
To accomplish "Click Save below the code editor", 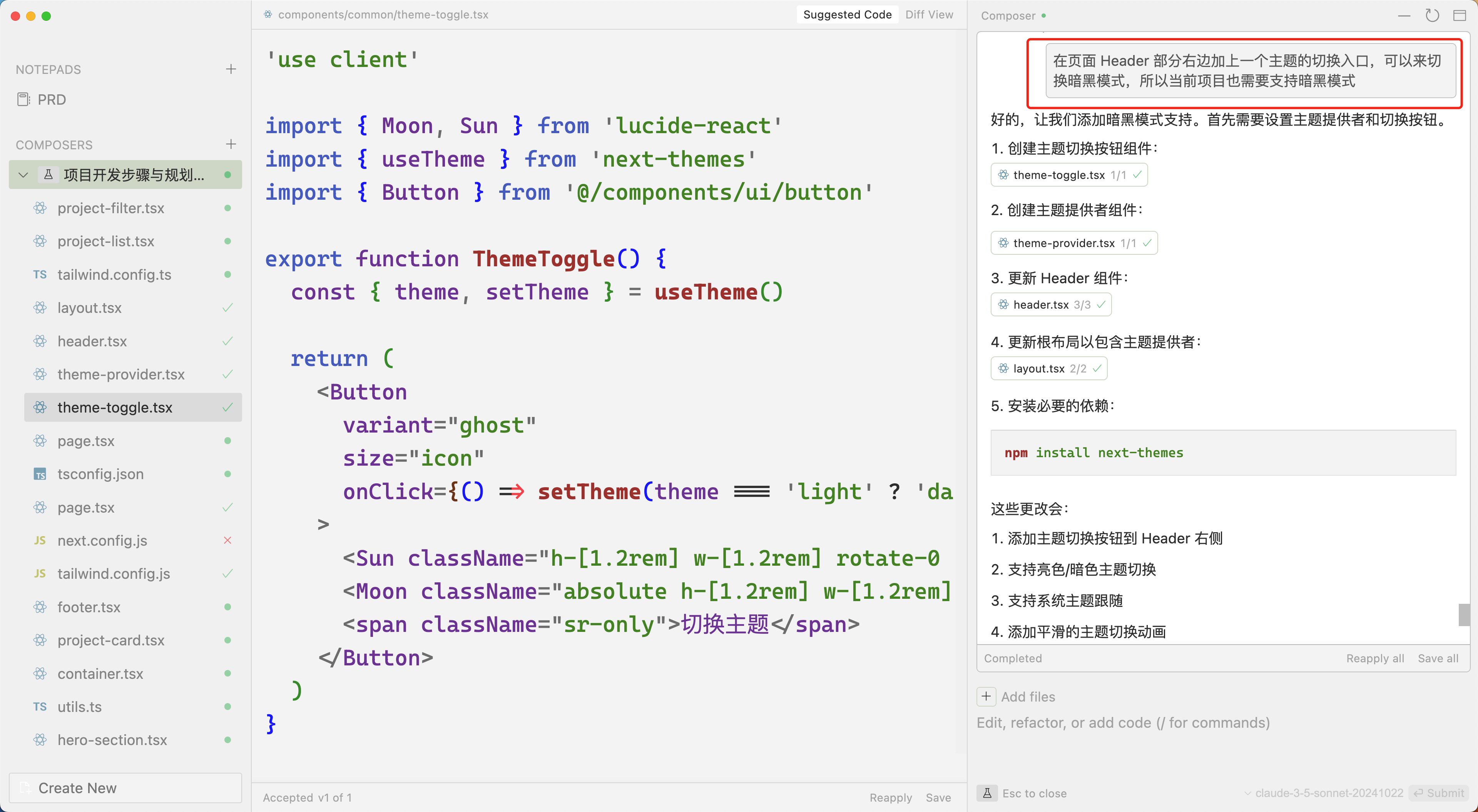I will (x=938, y=798).
